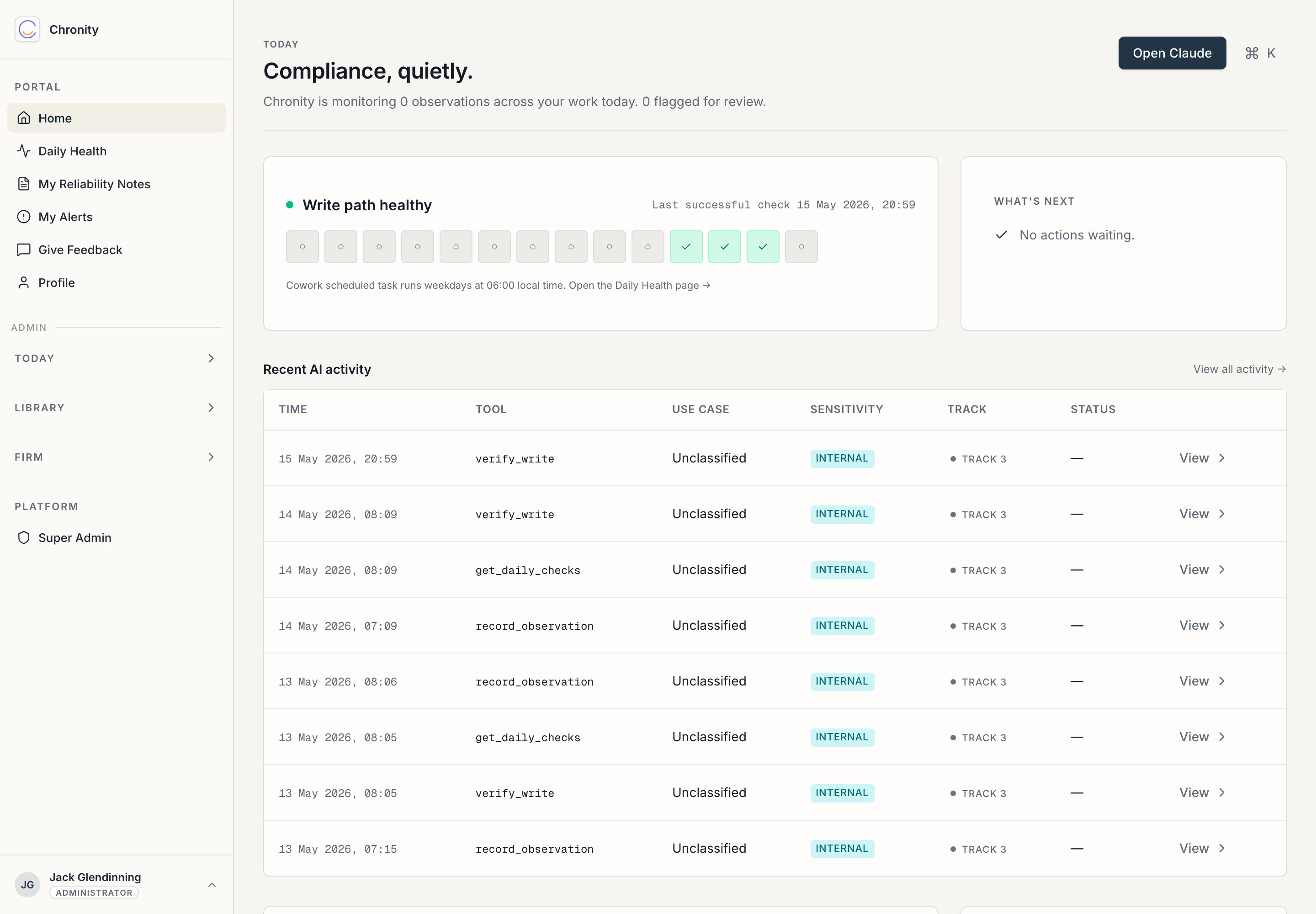Click the STATUS column header

[1093, 409]
